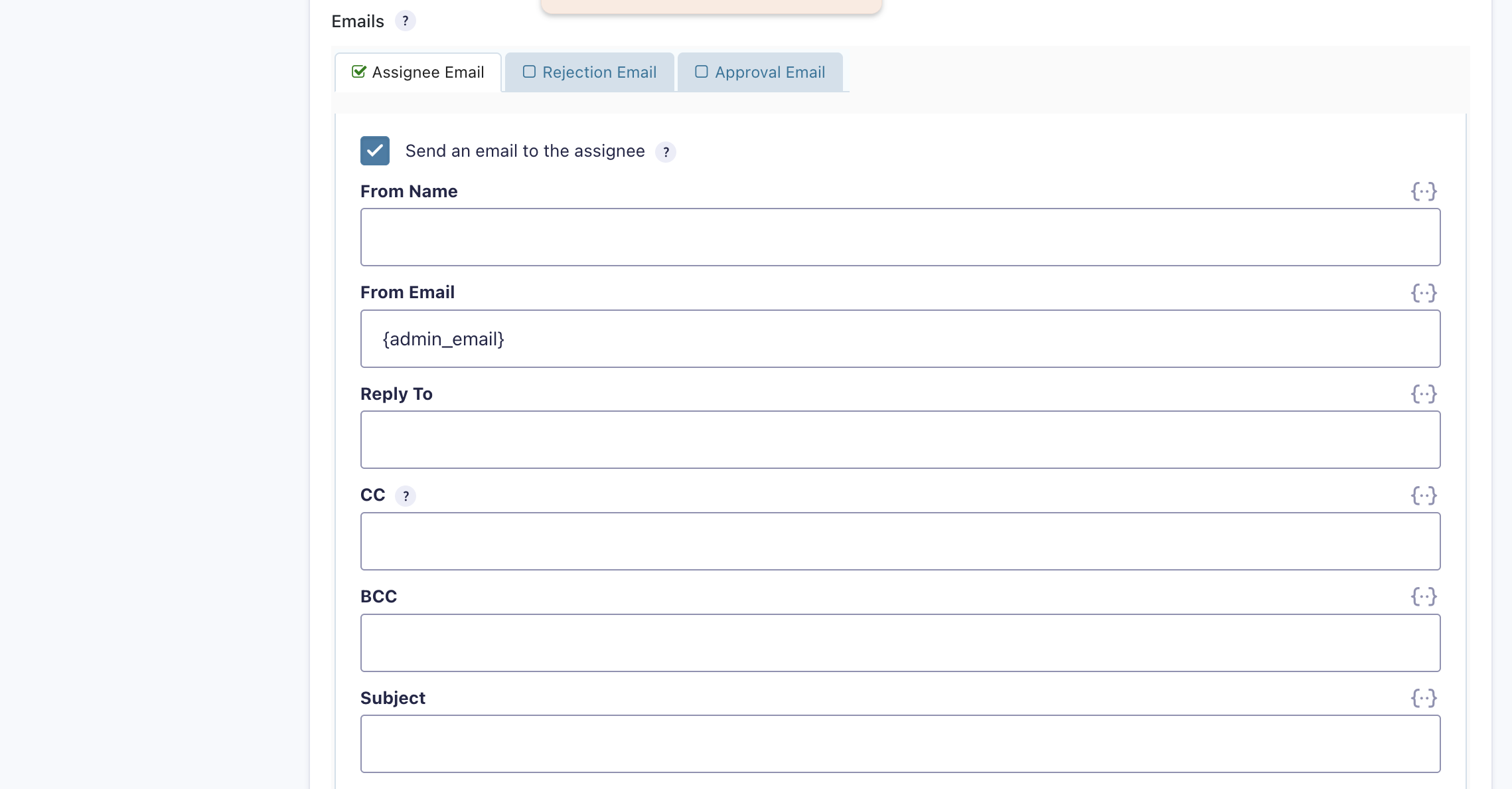
Task: Open merge tags for BCC field
Action: pyautogui.click(x=1424, y=596)
